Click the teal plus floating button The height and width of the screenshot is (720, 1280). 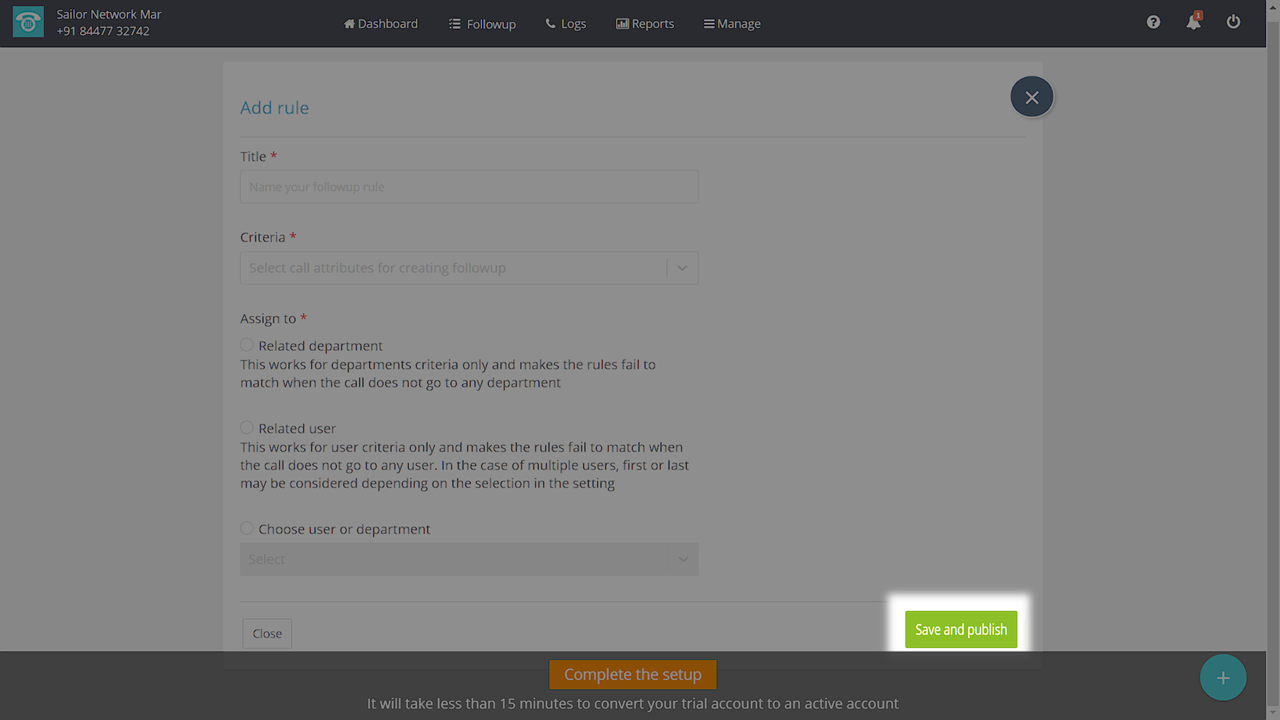point(1222,678)
